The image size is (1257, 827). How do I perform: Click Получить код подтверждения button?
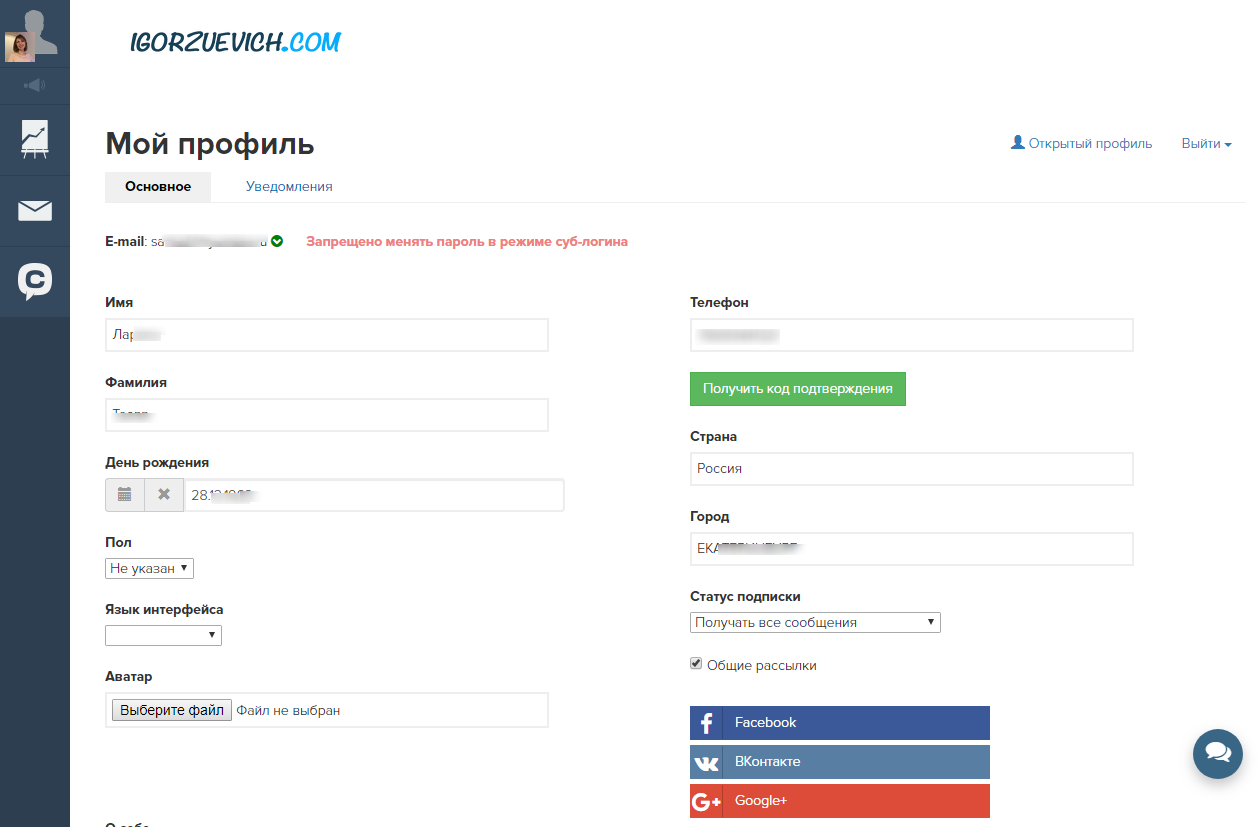click(798, 389)
